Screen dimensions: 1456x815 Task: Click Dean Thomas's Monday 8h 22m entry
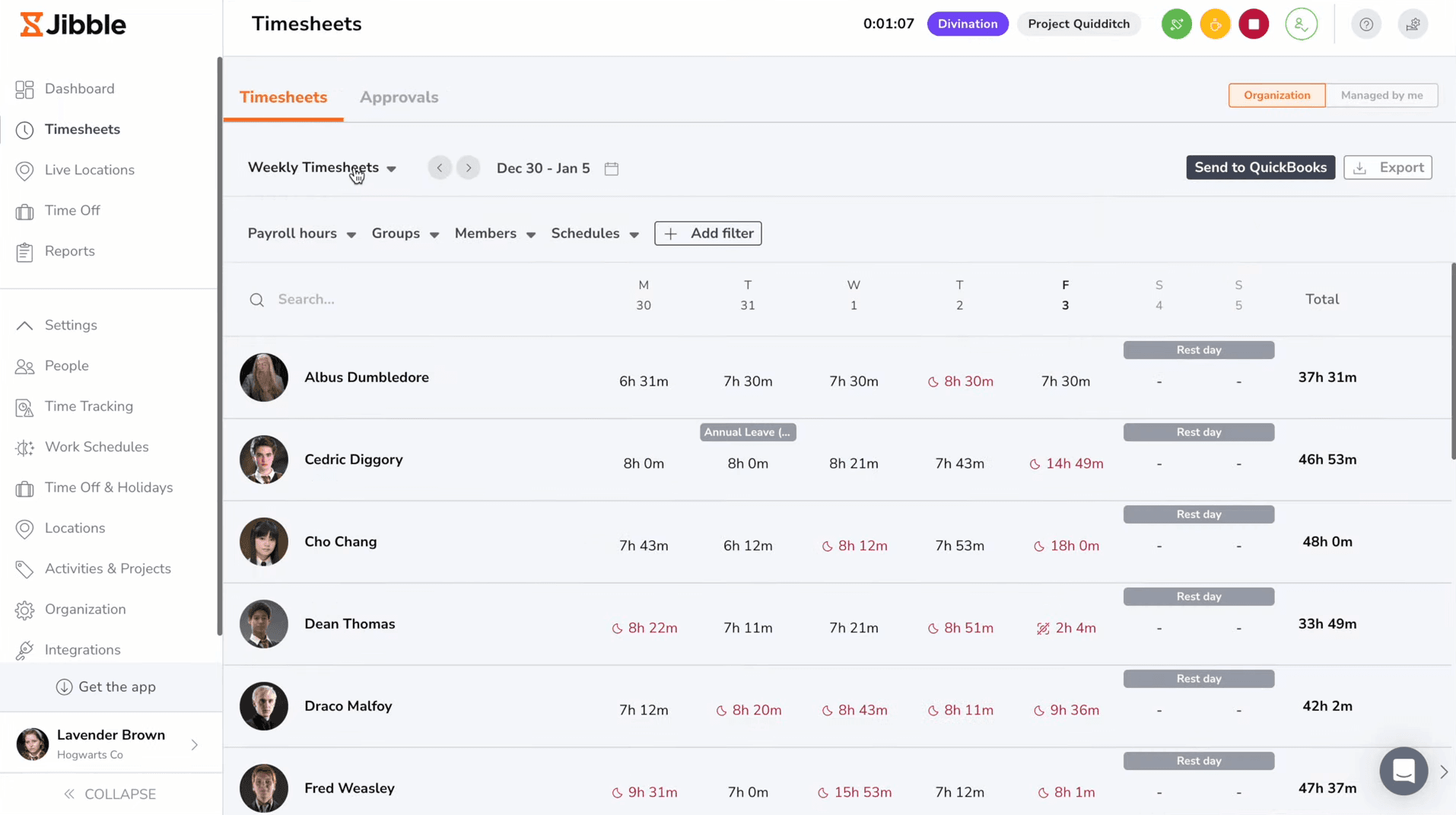pos(644,629)
